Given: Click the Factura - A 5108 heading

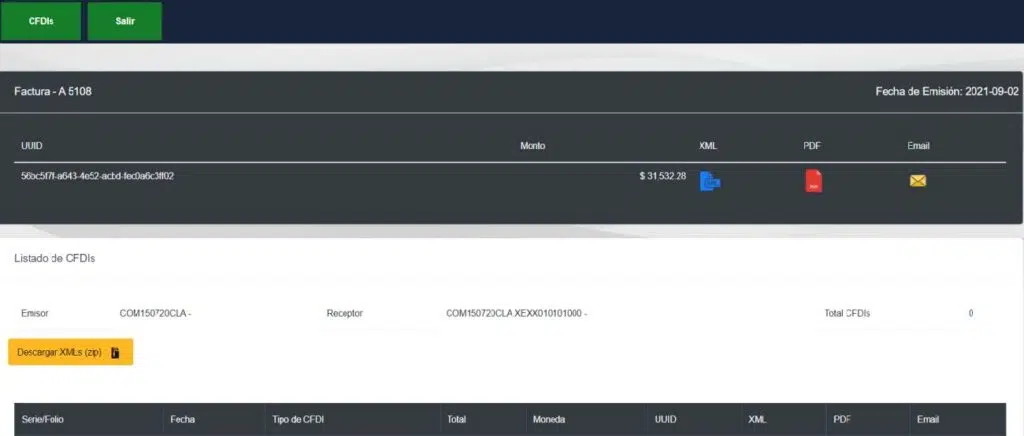Looking at the screenshot, I should [x=54, y=91].
